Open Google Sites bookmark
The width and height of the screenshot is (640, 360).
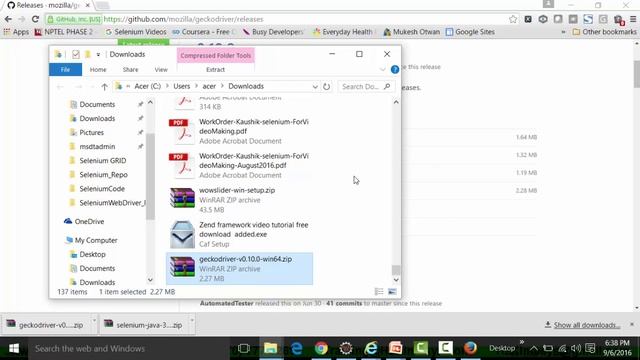pyautogui.click(x=470, y=32)
